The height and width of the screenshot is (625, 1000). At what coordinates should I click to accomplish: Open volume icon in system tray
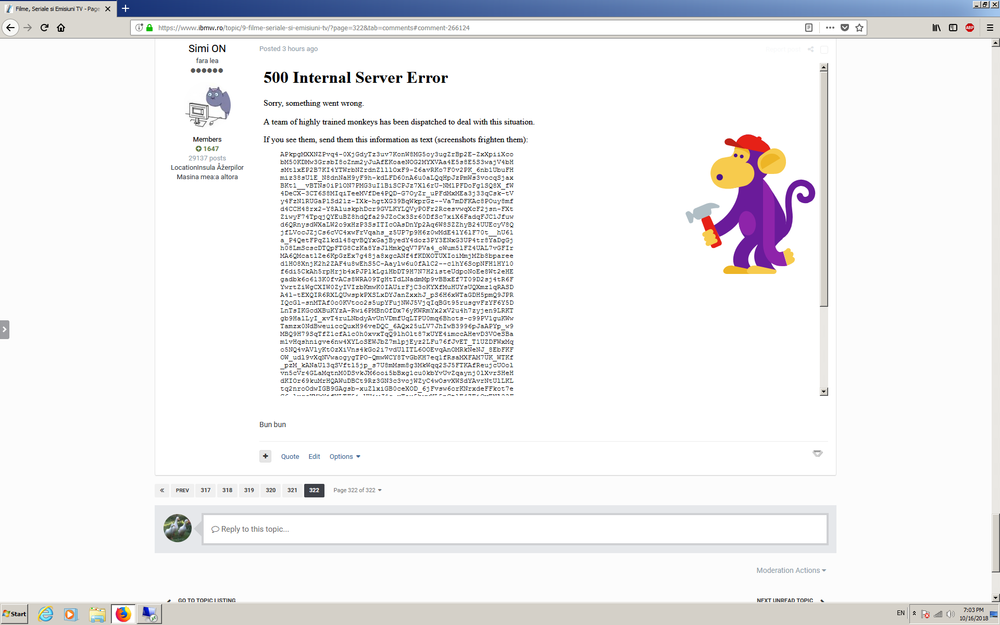point(950,614)
